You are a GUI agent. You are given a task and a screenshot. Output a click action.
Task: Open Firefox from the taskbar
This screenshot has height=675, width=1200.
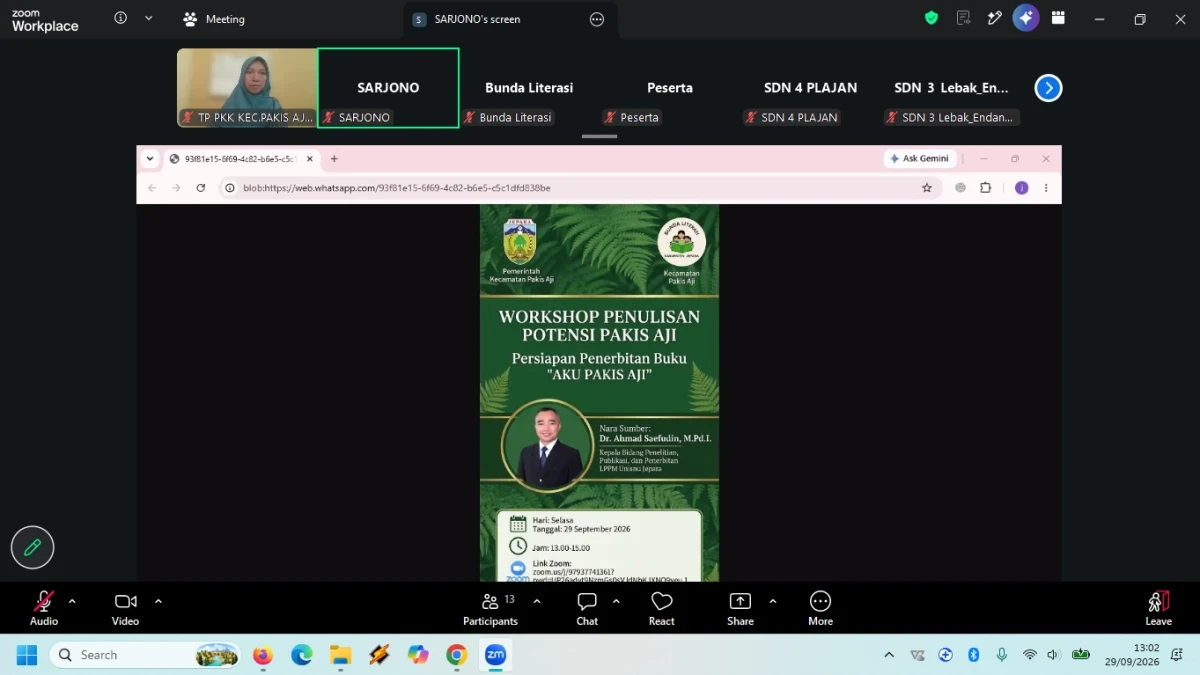click(263, 655)
